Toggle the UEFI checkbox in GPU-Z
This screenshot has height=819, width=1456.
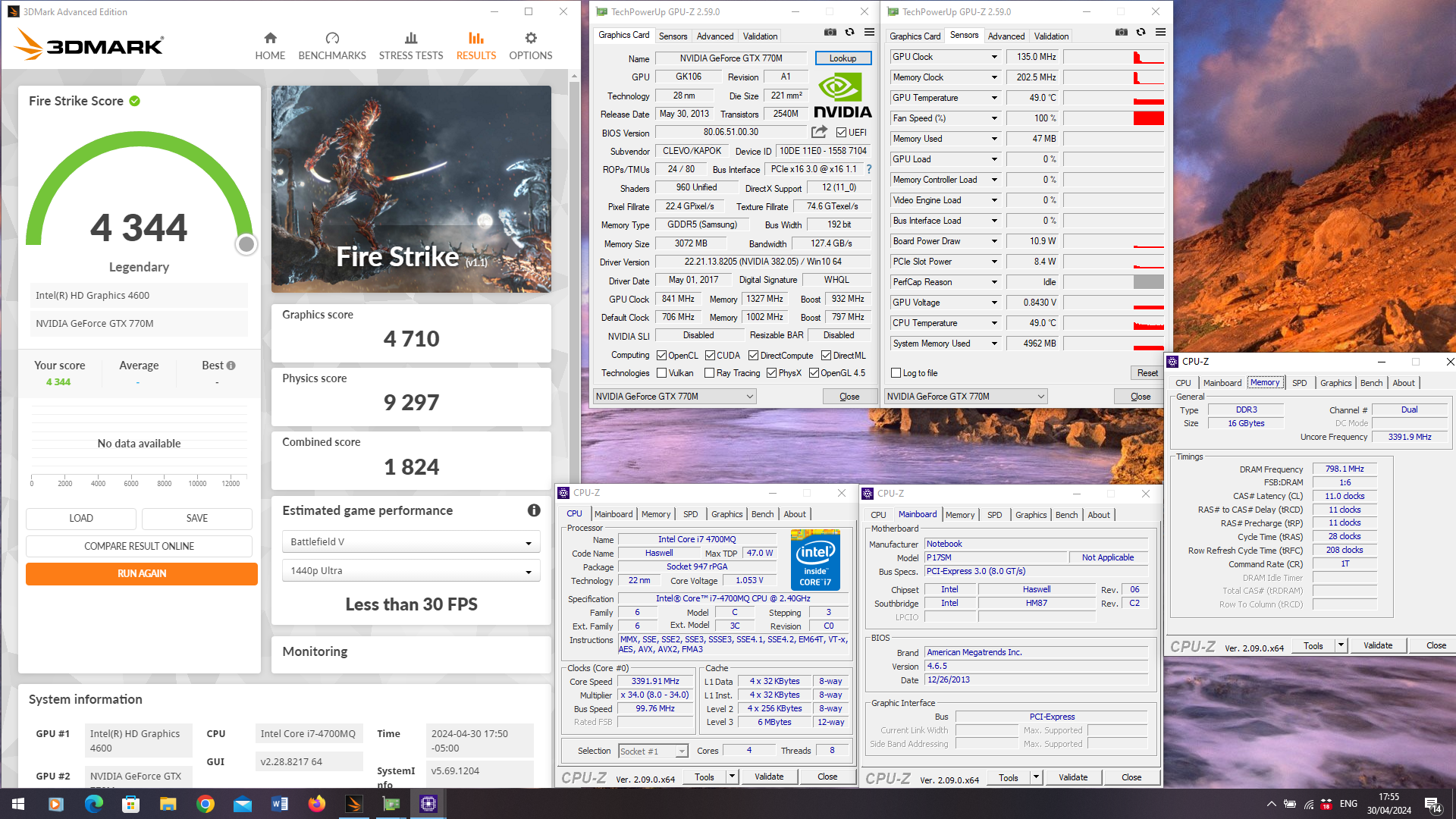pyautogui.click(x=840, y=133)
